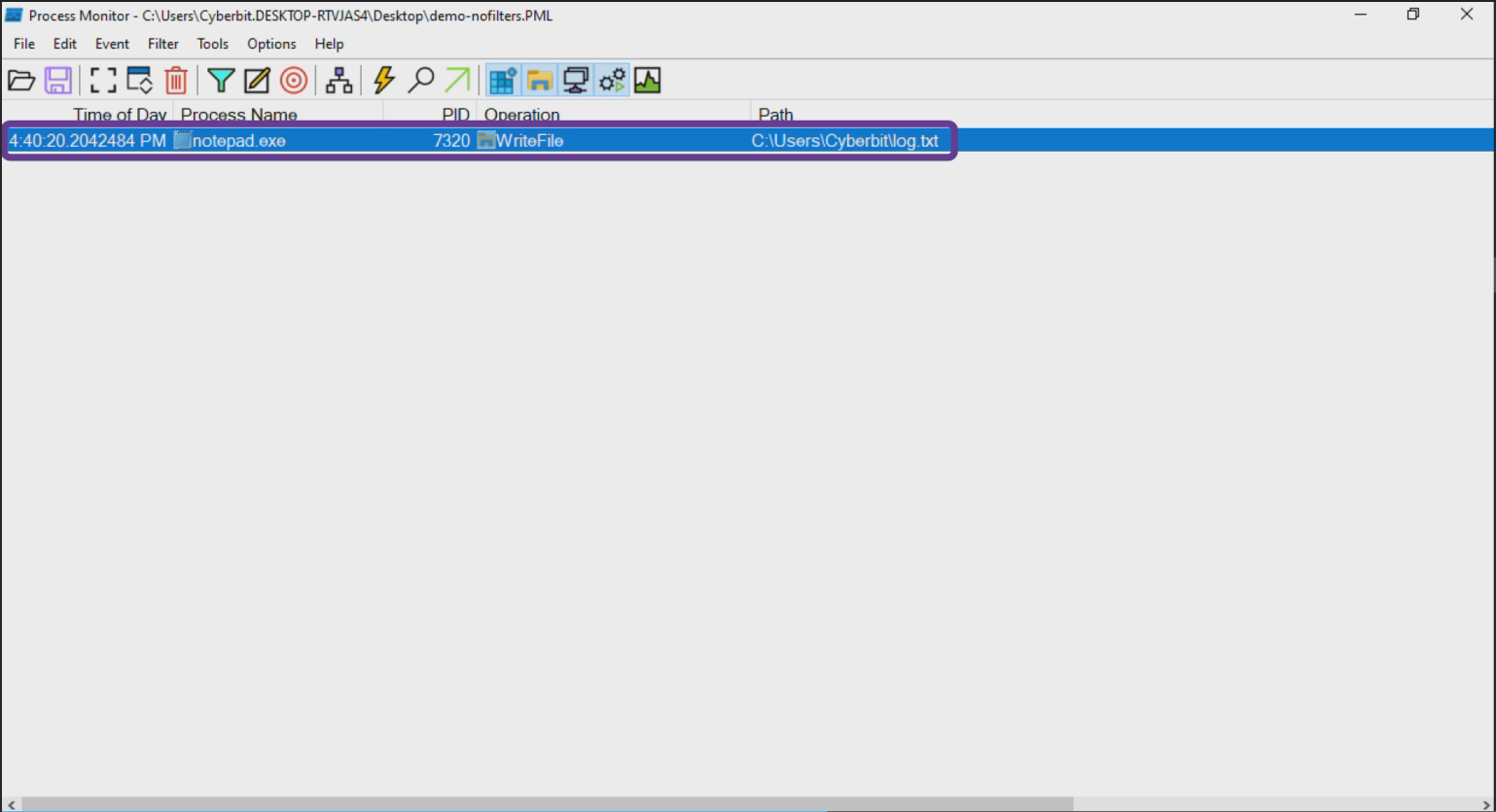Screen dimensions: 1496x812
Task: Minimize the Process Monitor window
Action: (x=1361, y=15)
